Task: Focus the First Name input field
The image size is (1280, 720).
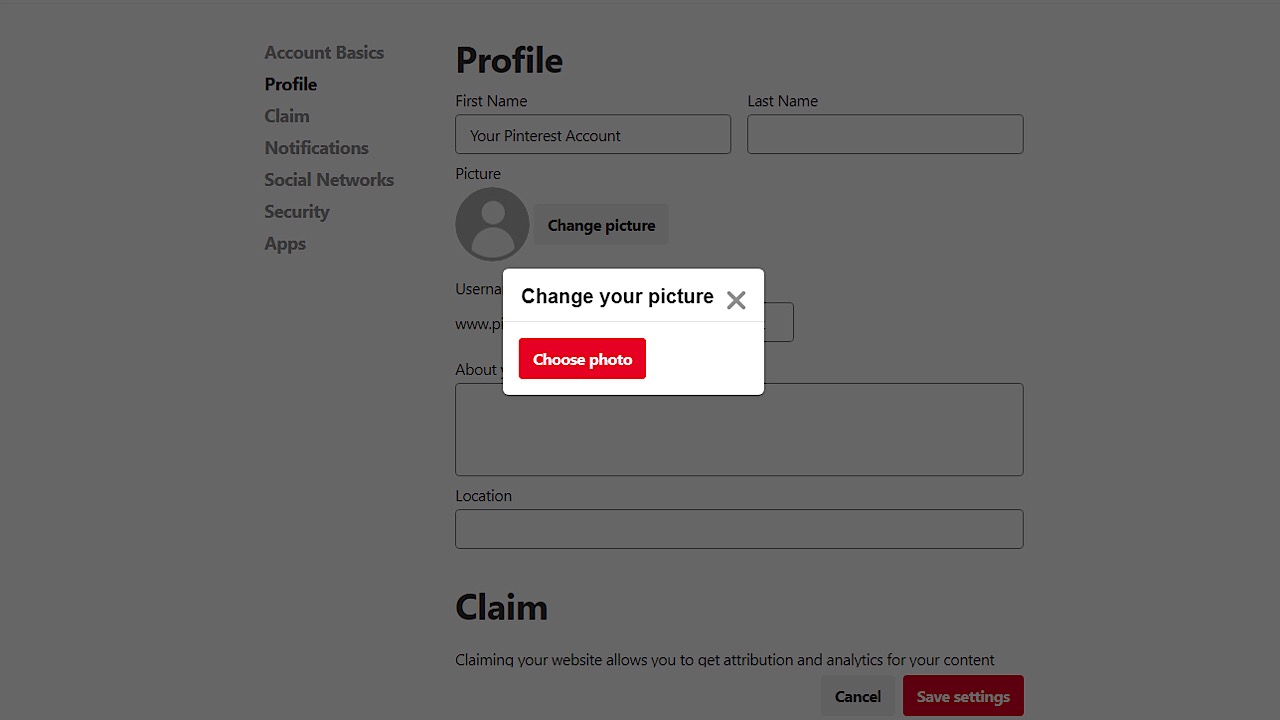Action: coord(593,135)
